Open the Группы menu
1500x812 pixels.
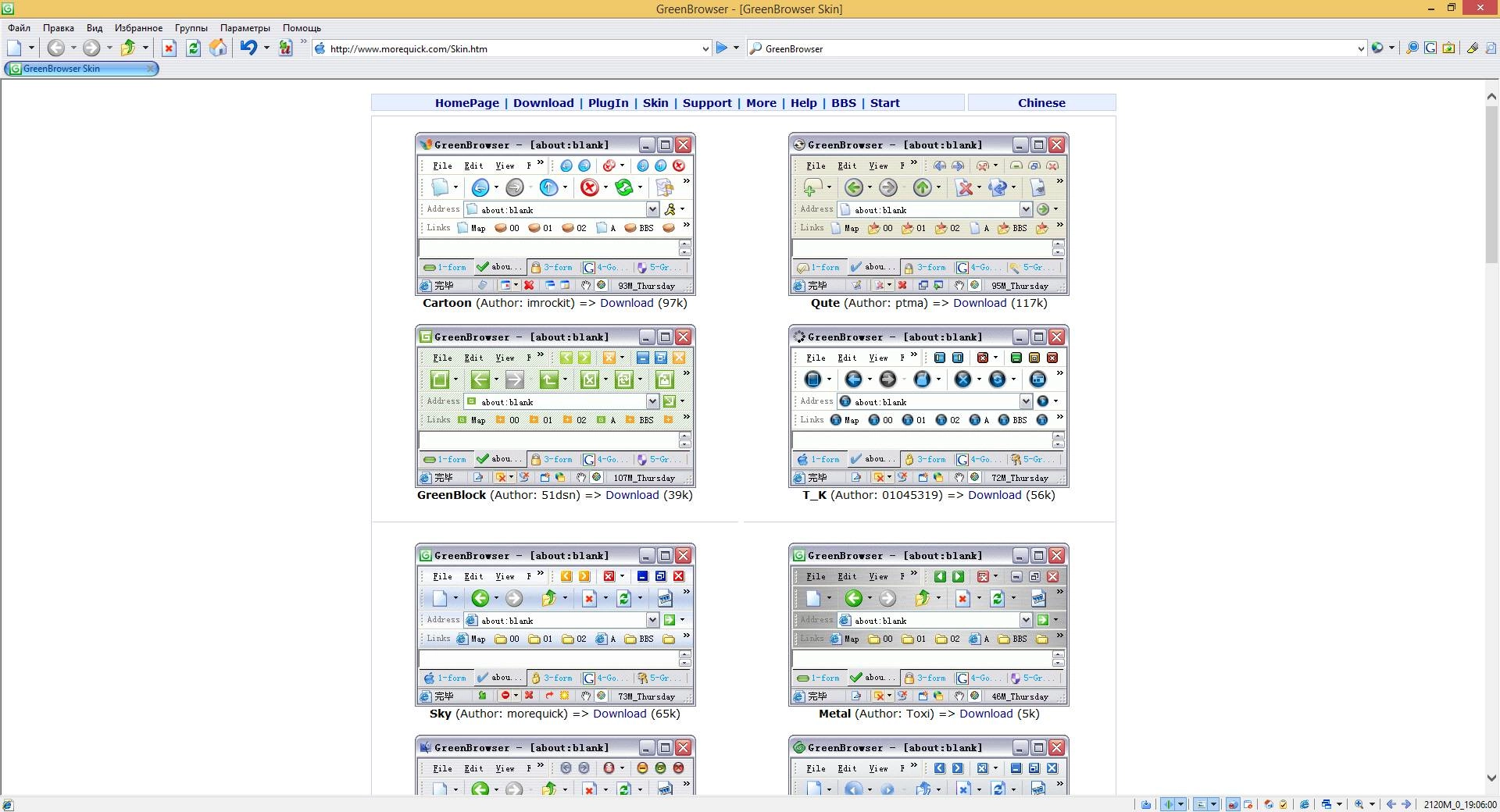[x=191, y=27]
